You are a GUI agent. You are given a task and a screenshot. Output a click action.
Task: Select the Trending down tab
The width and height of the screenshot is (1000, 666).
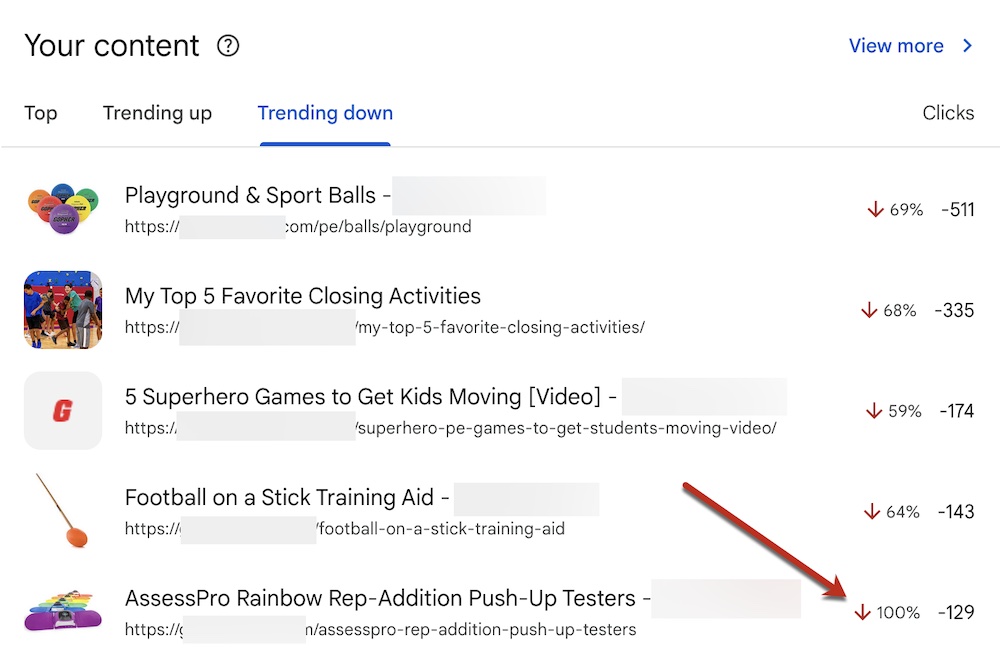(325, 113)
